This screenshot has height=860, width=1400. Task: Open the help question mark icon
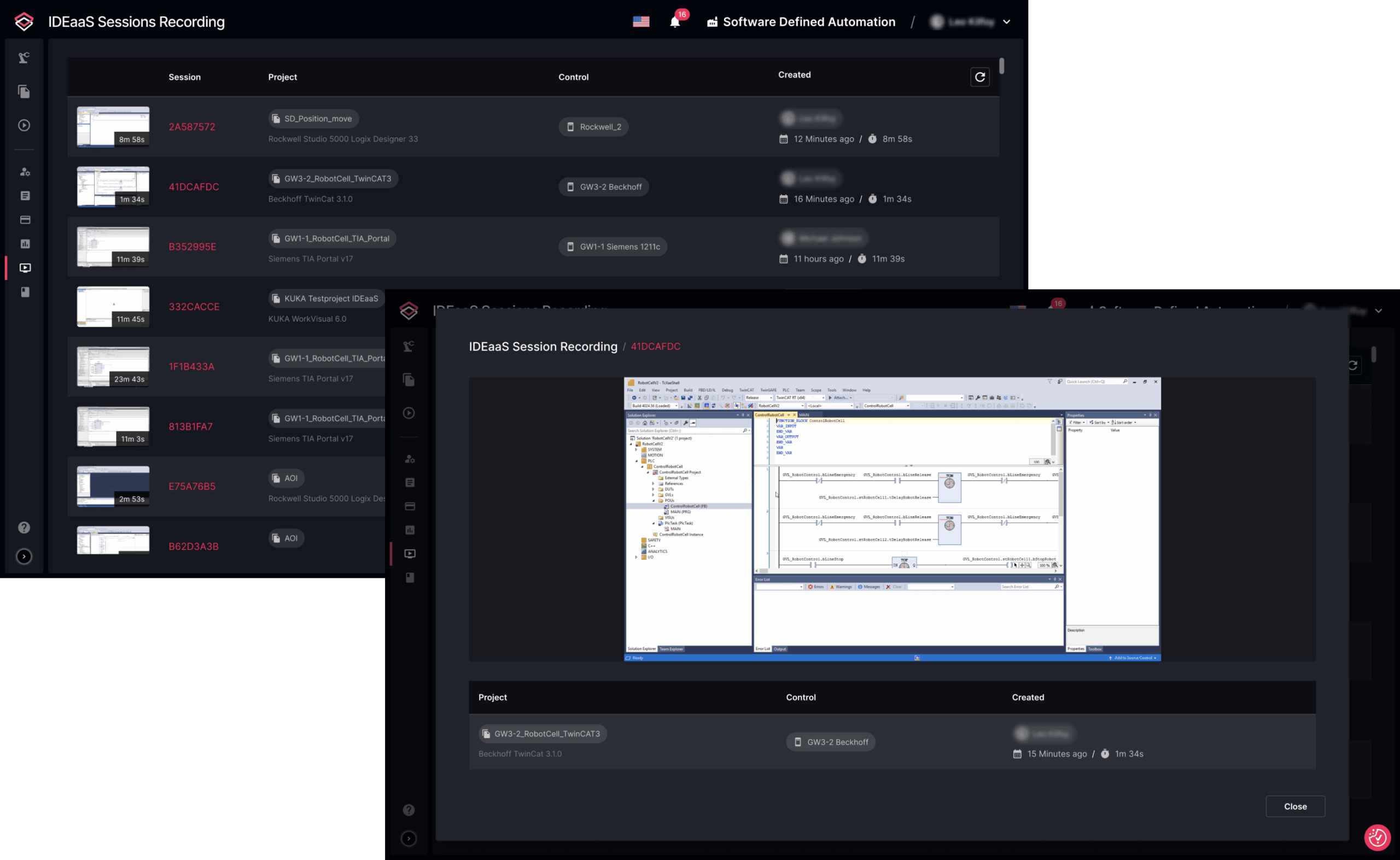pos(24,527)
